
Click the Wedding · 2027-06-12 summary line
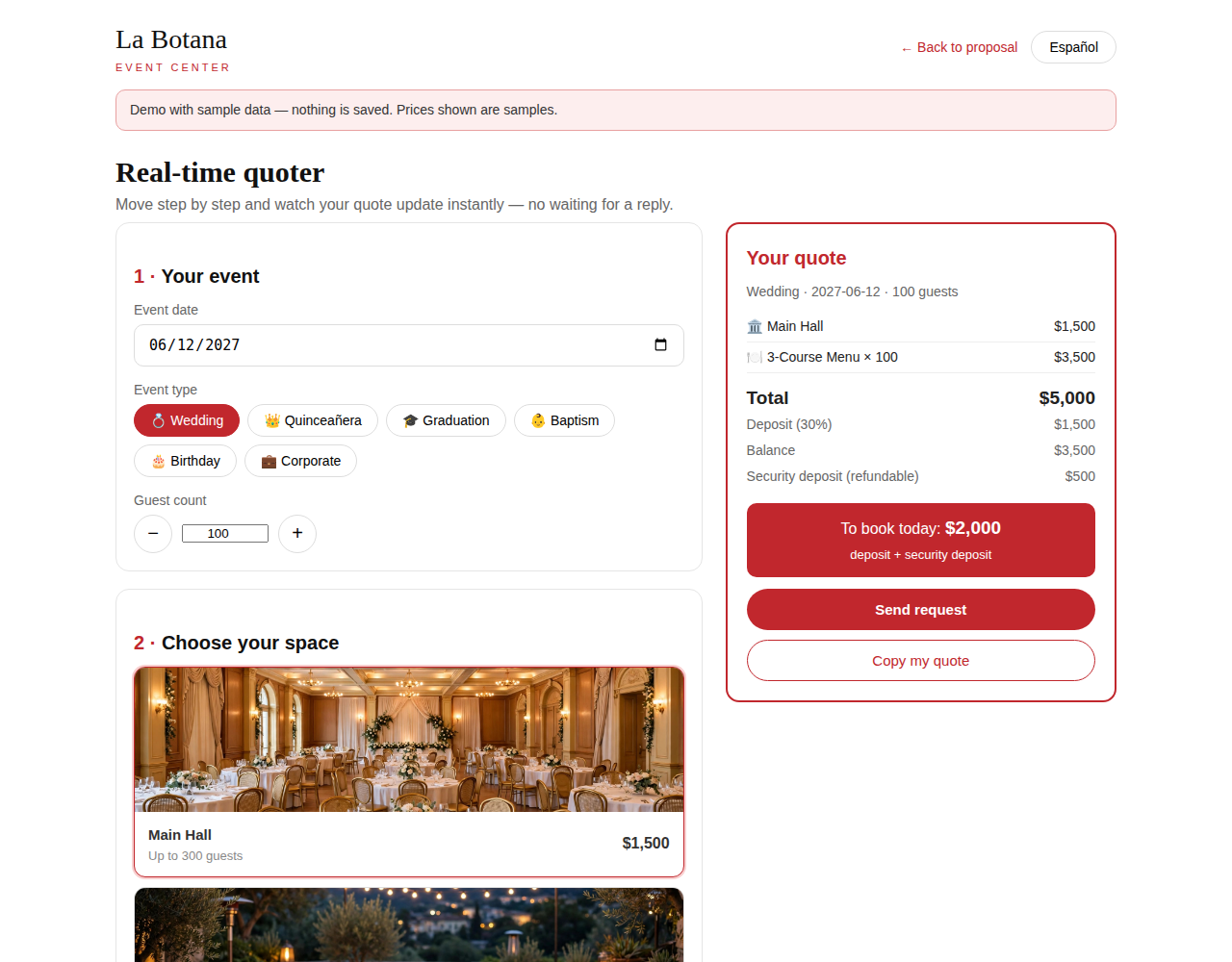[x=852, y=291]
